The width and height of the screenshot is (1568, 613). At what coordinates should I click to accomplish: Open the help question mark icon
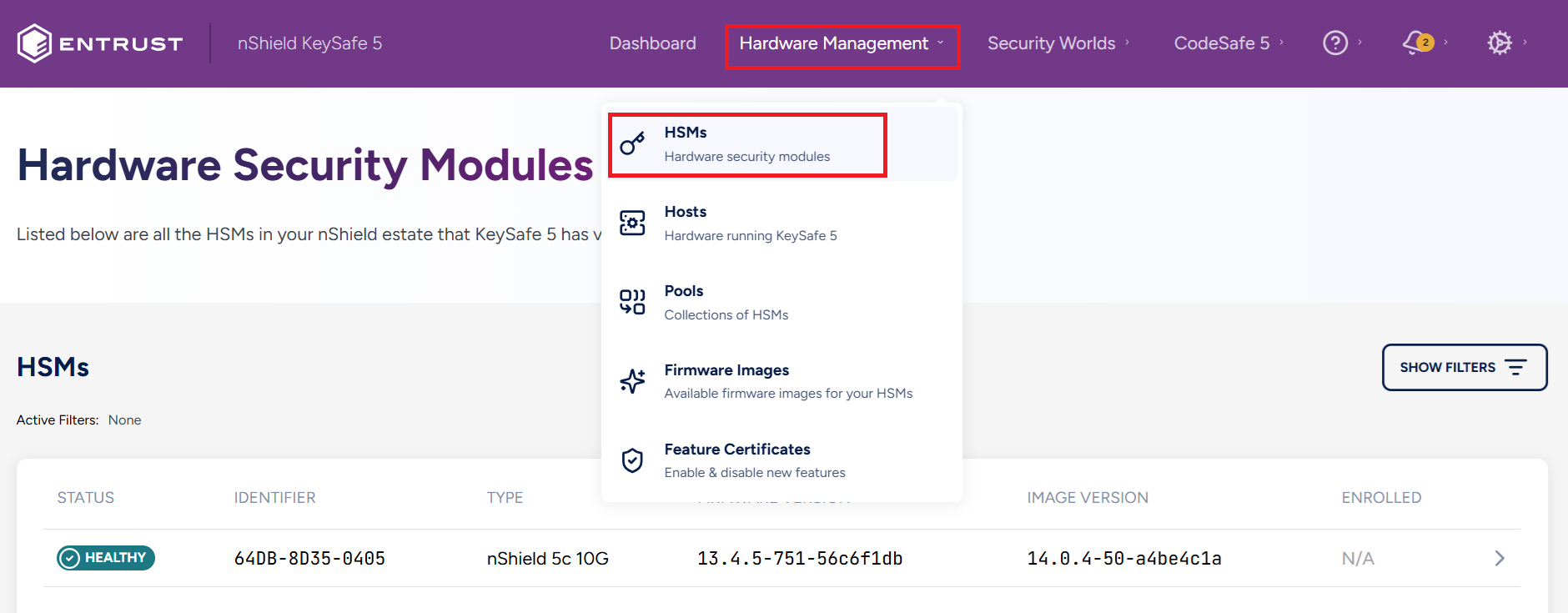1335,43
